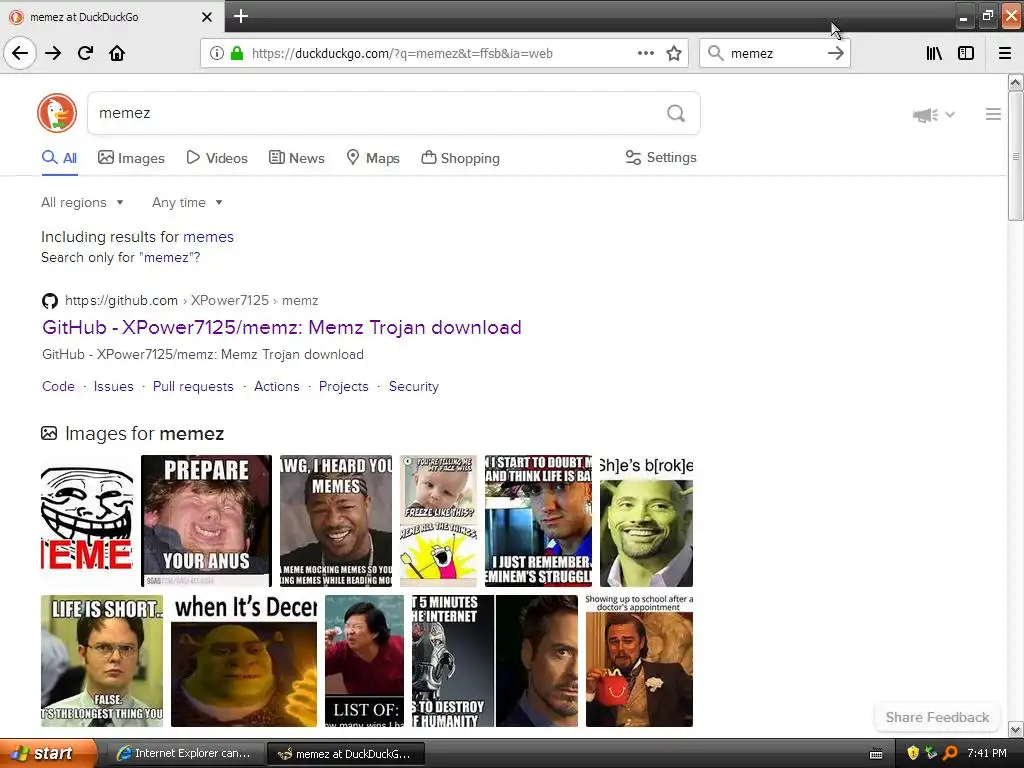Click the DuckDuckGo duck logo
The height and width of the screenshot is (768, 1024).
point(57,113)
